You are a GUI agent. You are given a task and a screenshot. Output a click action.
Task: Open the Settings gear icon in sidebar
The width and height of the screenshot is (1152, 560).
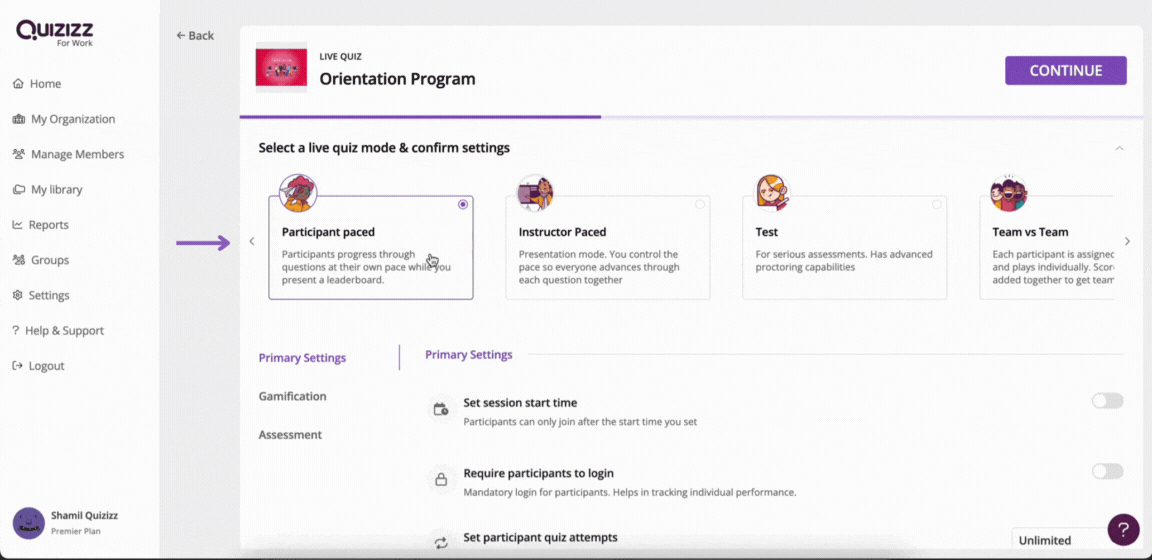(x=18, y=295)
